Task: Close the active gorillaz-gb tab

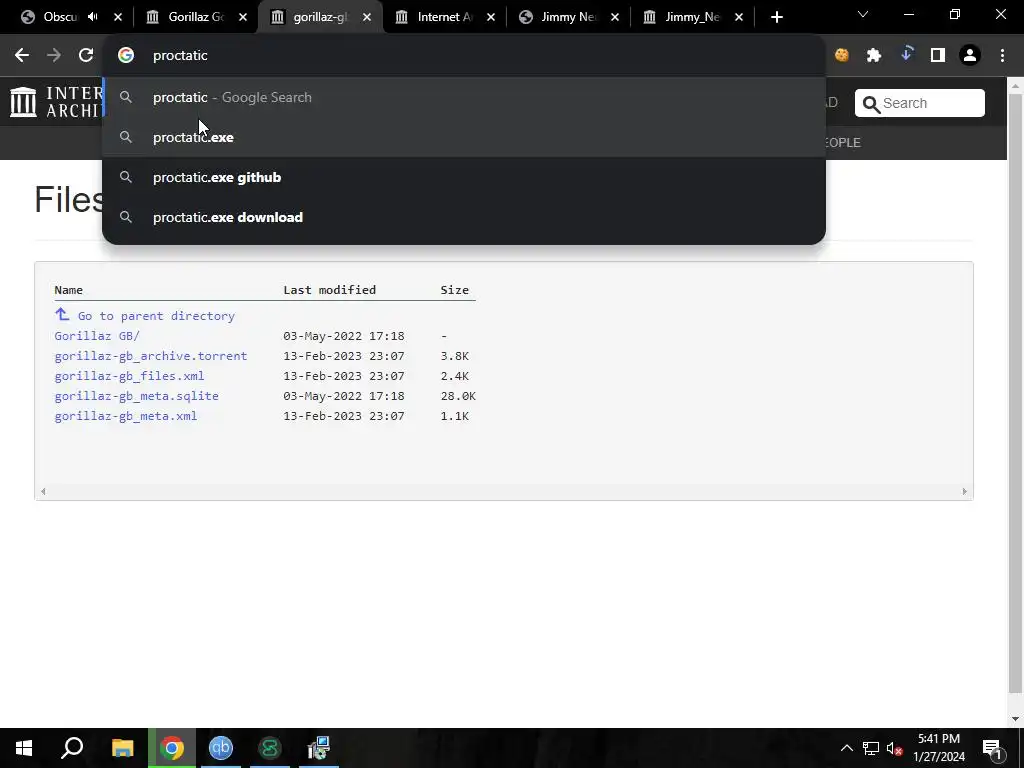Action: point(367,17)
